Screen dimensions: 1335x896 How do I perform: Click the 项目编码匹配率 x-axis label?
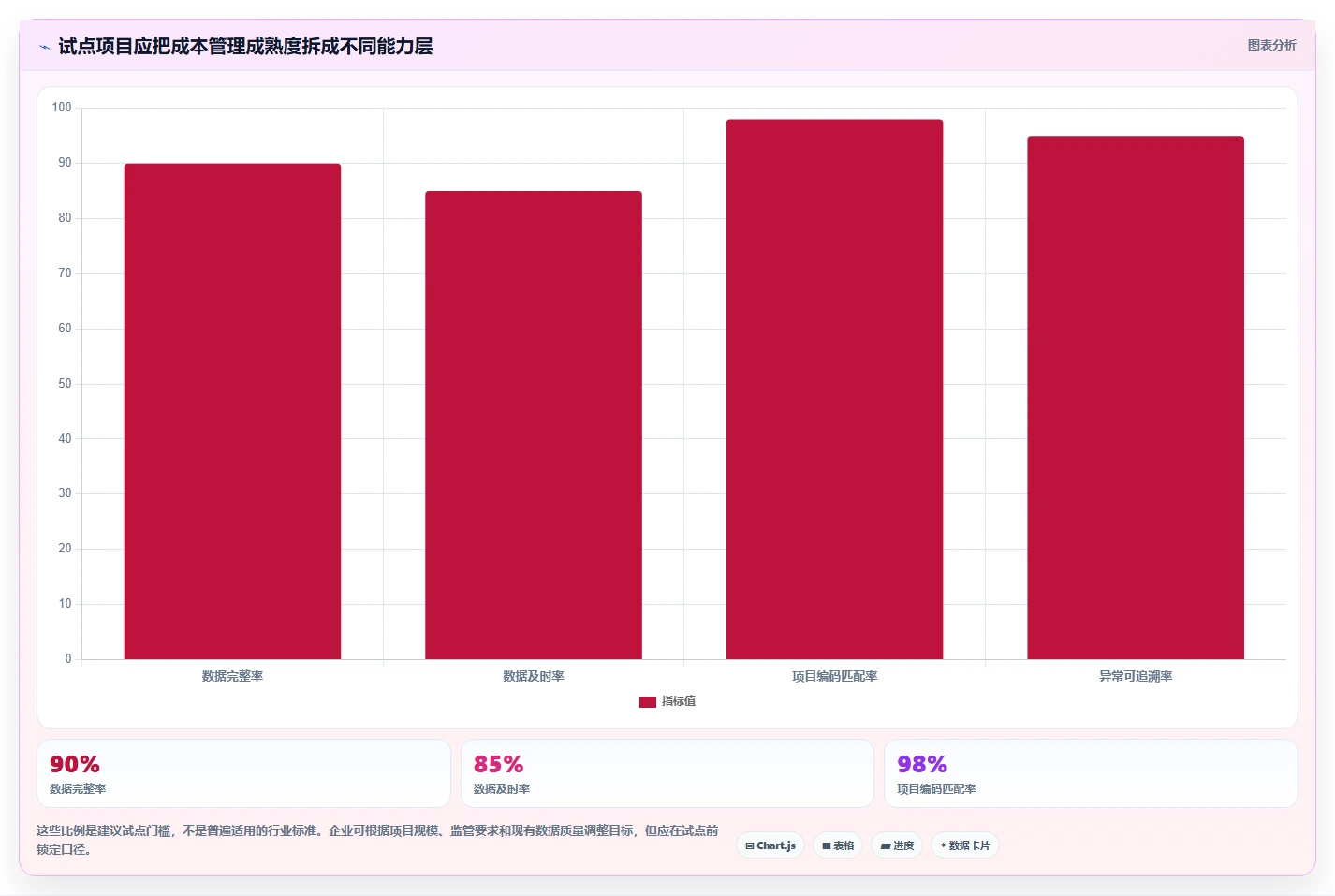(x=834, y=676)
